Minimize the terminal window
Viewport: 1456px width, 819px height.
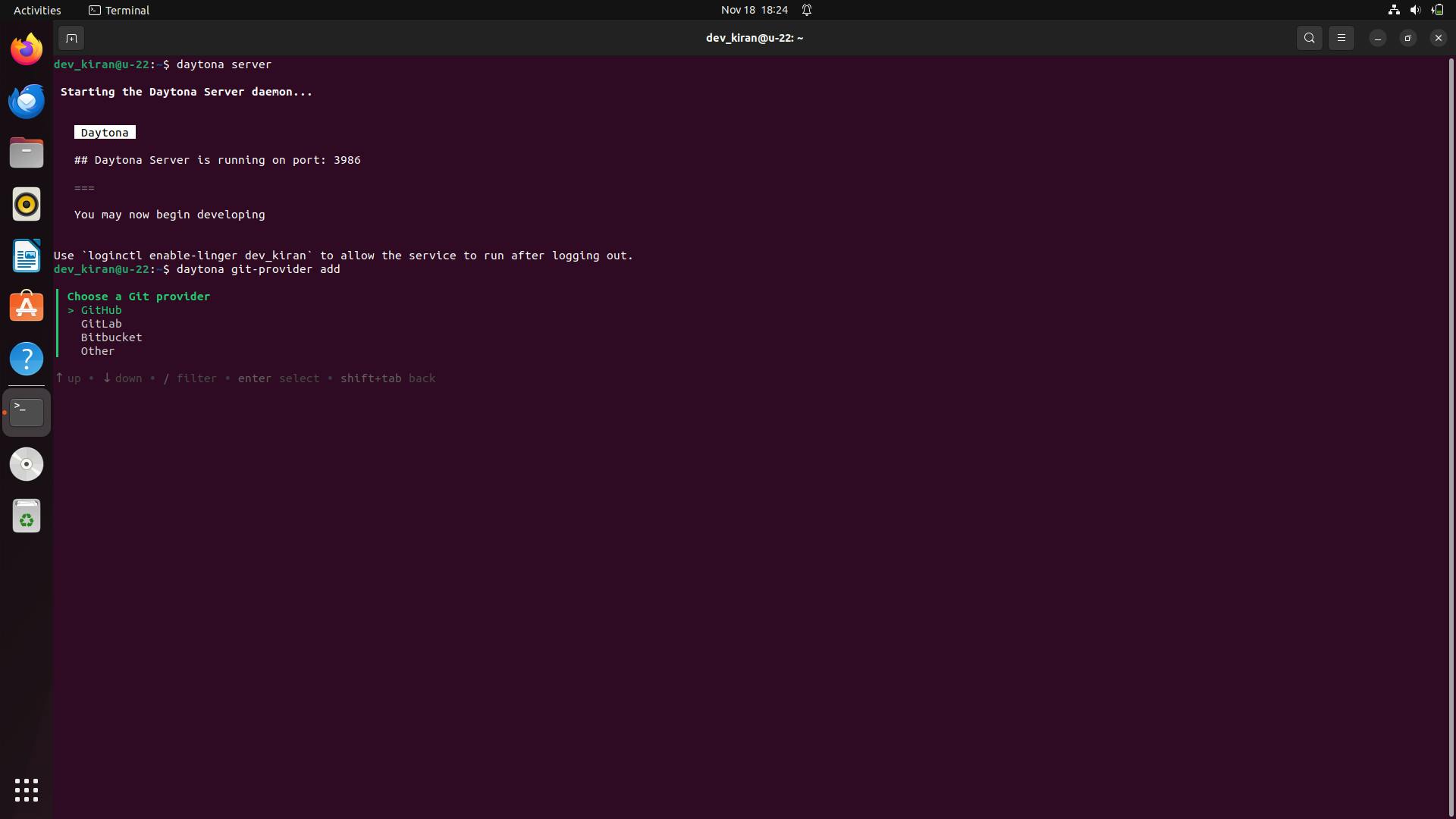pos(1377,38)
